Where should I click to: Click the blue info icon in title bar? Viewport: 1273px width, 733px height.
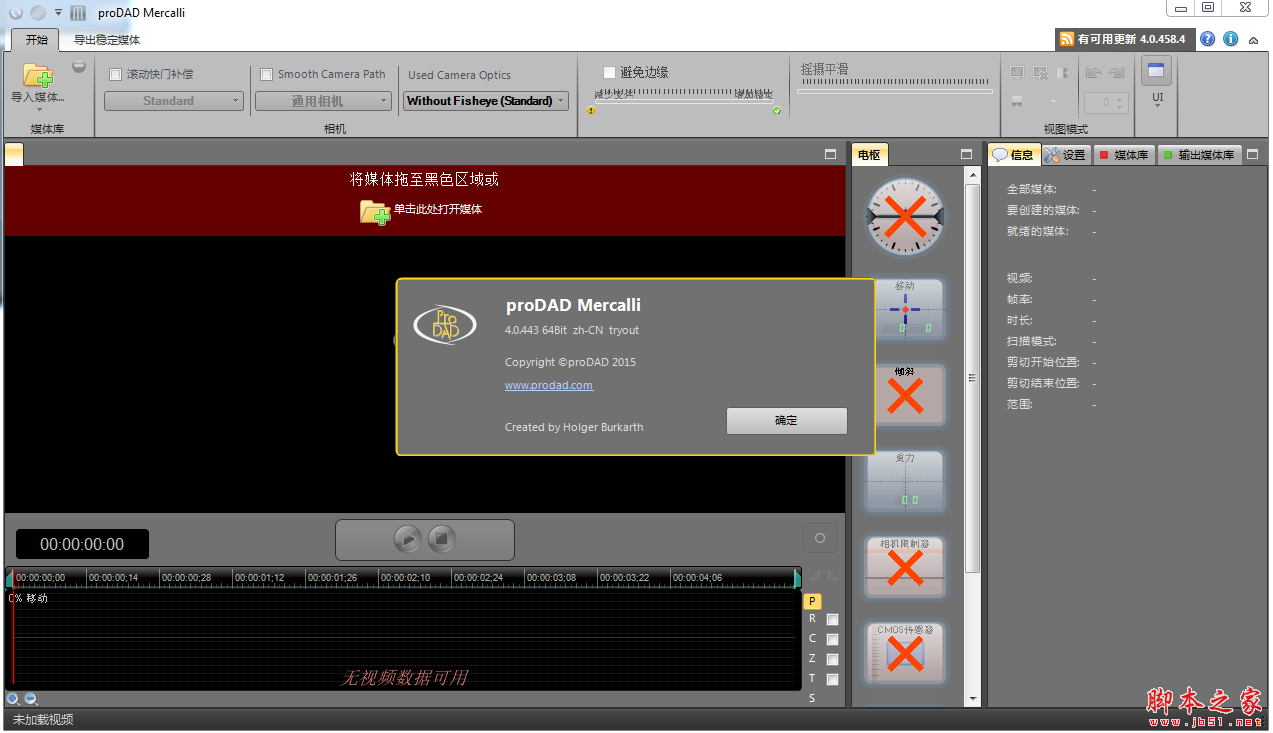tap(1230, 39)
